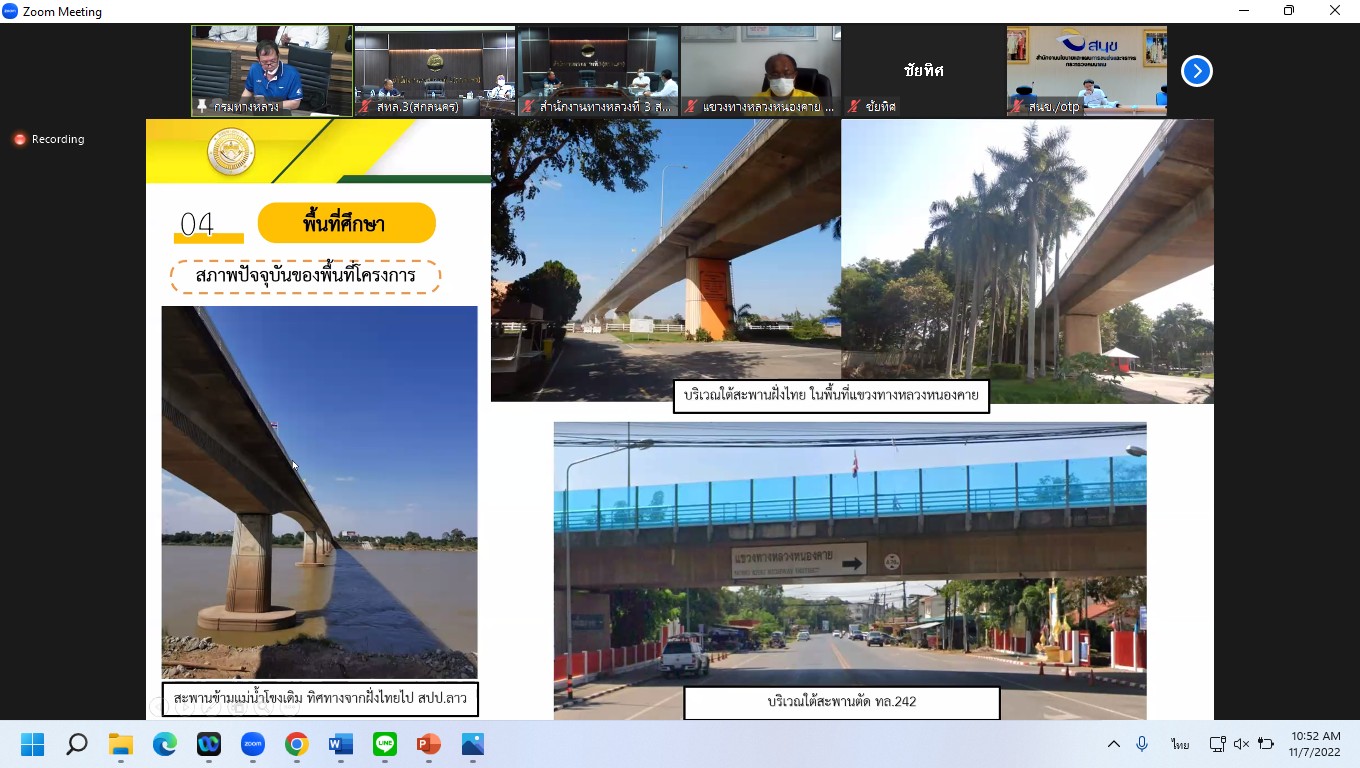
Task: Open Zoom from the taskbar
Action: [252, 744]
